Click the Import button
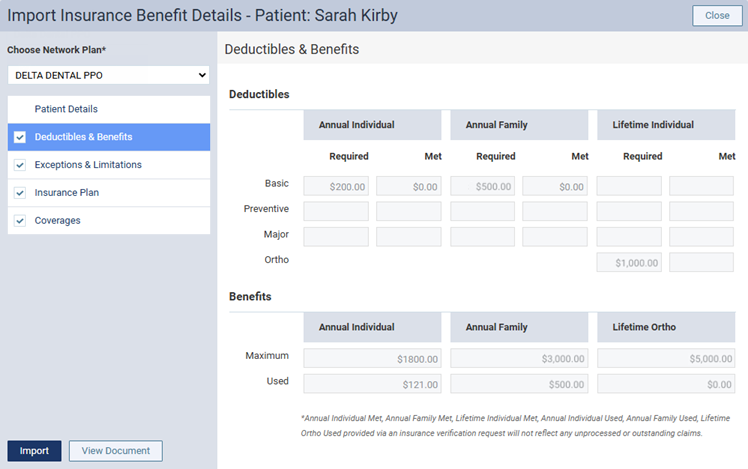The height and width of the screenshot is (469, 748). [34, 451]
